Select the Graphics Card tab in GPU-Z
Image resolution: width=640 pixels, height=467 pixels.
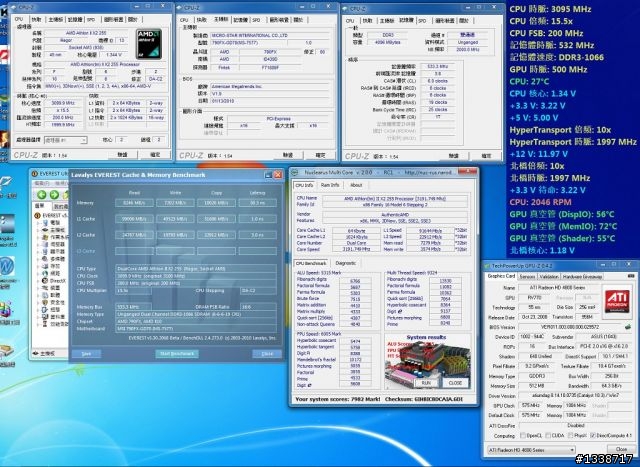coord(501,276)
